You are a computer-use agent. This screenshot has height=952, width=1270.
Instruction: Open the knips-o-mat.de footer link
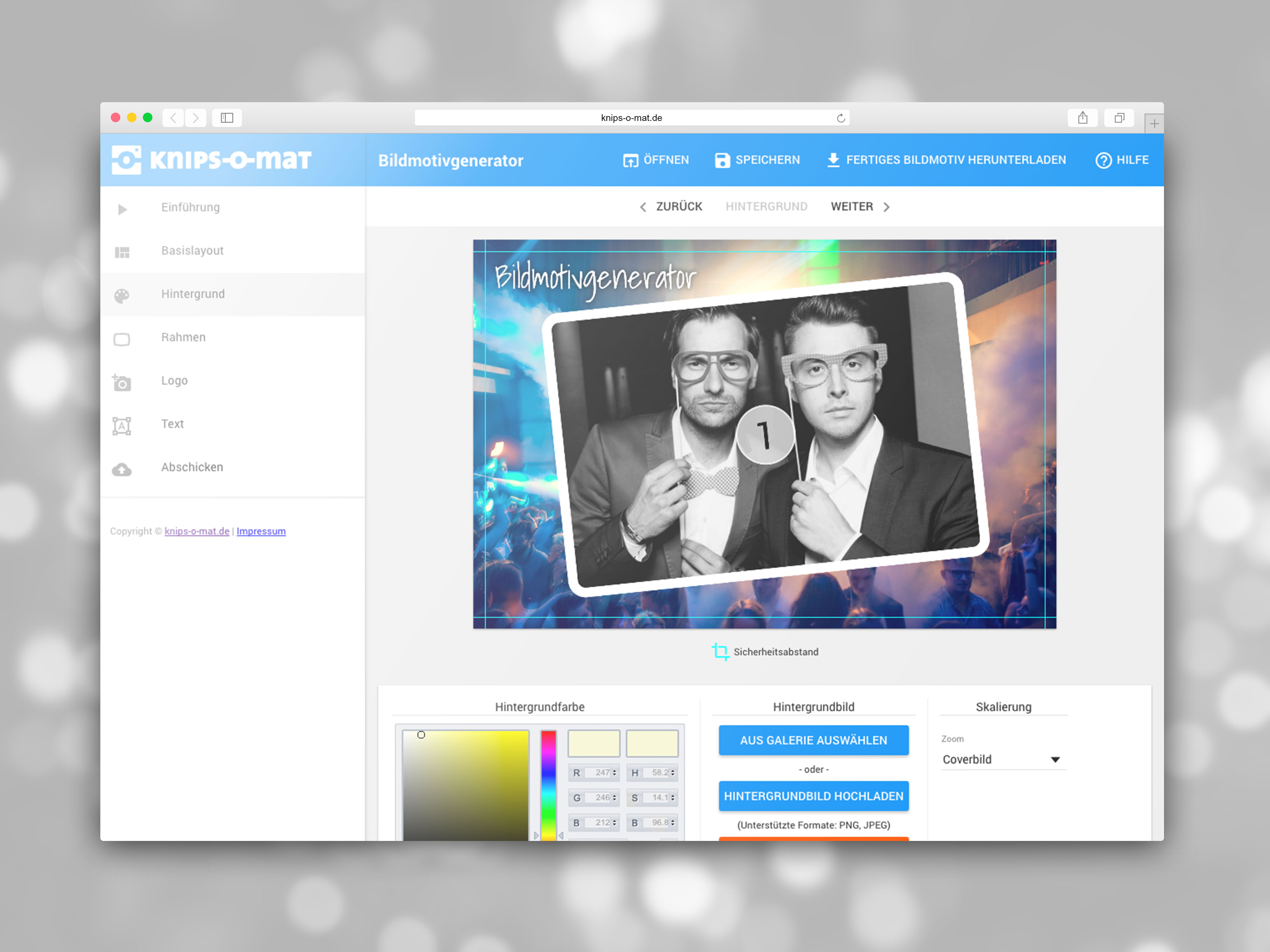pyautogui.click(x=197, y=532)
